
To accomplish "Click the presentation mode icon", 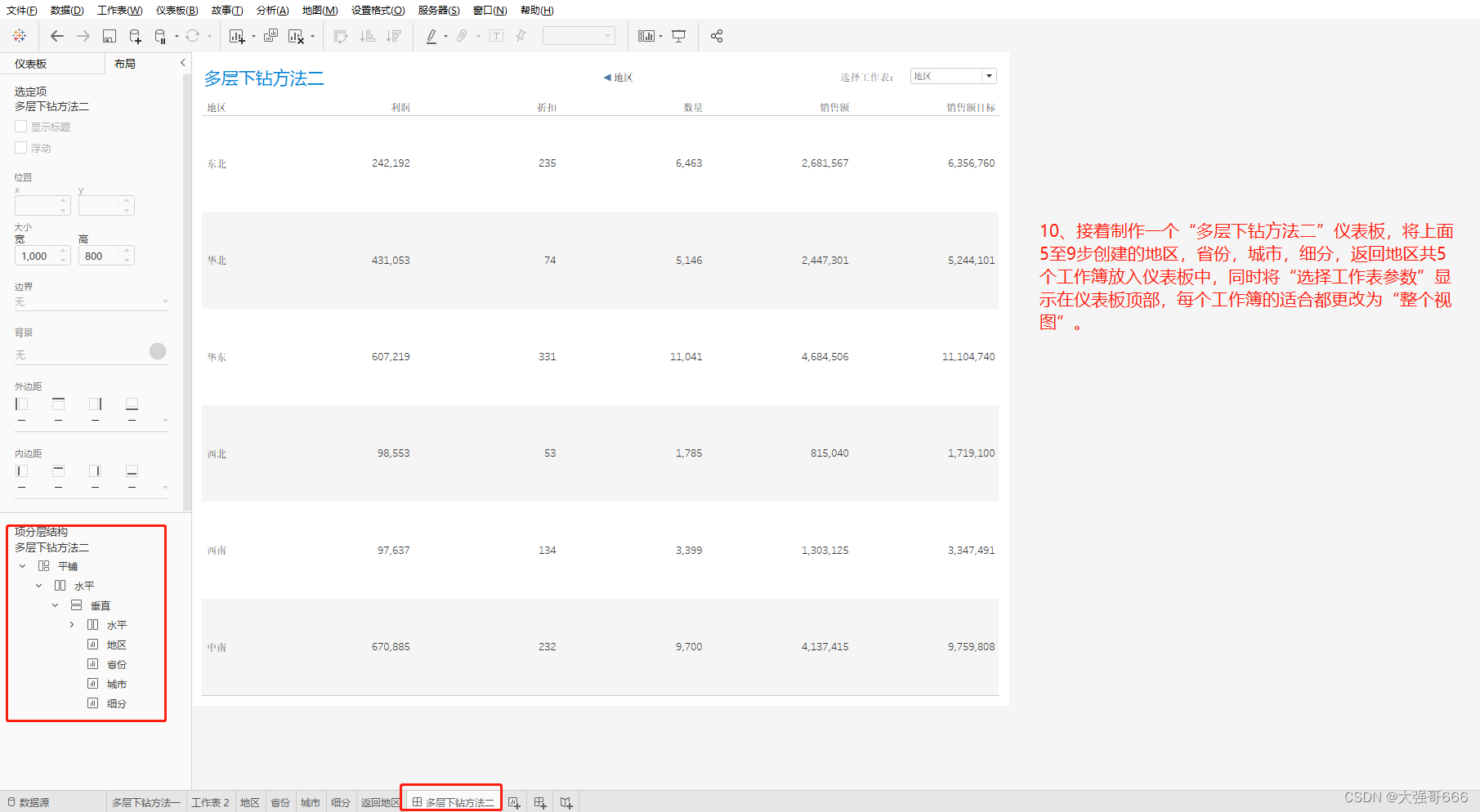I will click(x=679, y=36).
